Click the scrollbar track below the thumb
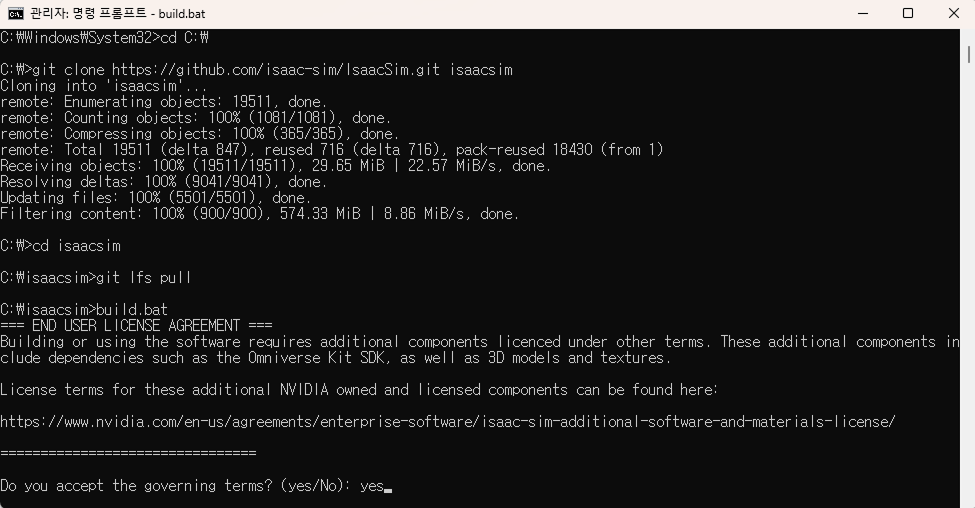The width and height of the screenshot is (975, 508). point(968,280)
